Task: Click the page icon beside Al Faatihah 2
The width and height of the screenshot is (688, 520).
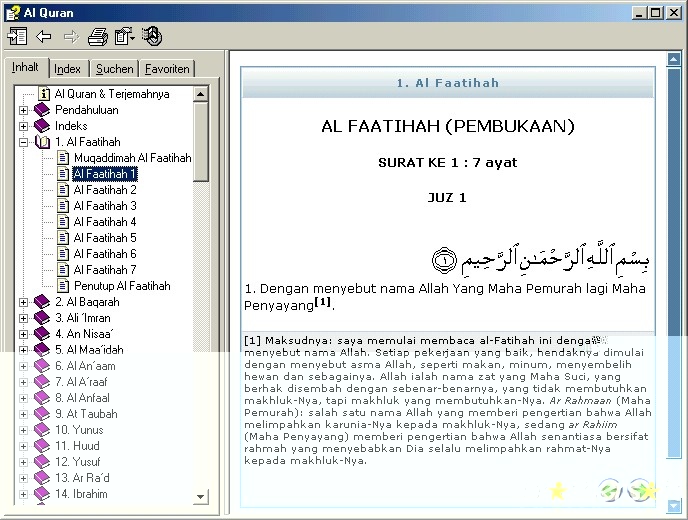Action: pyautogui.click(x=63, y=190)
